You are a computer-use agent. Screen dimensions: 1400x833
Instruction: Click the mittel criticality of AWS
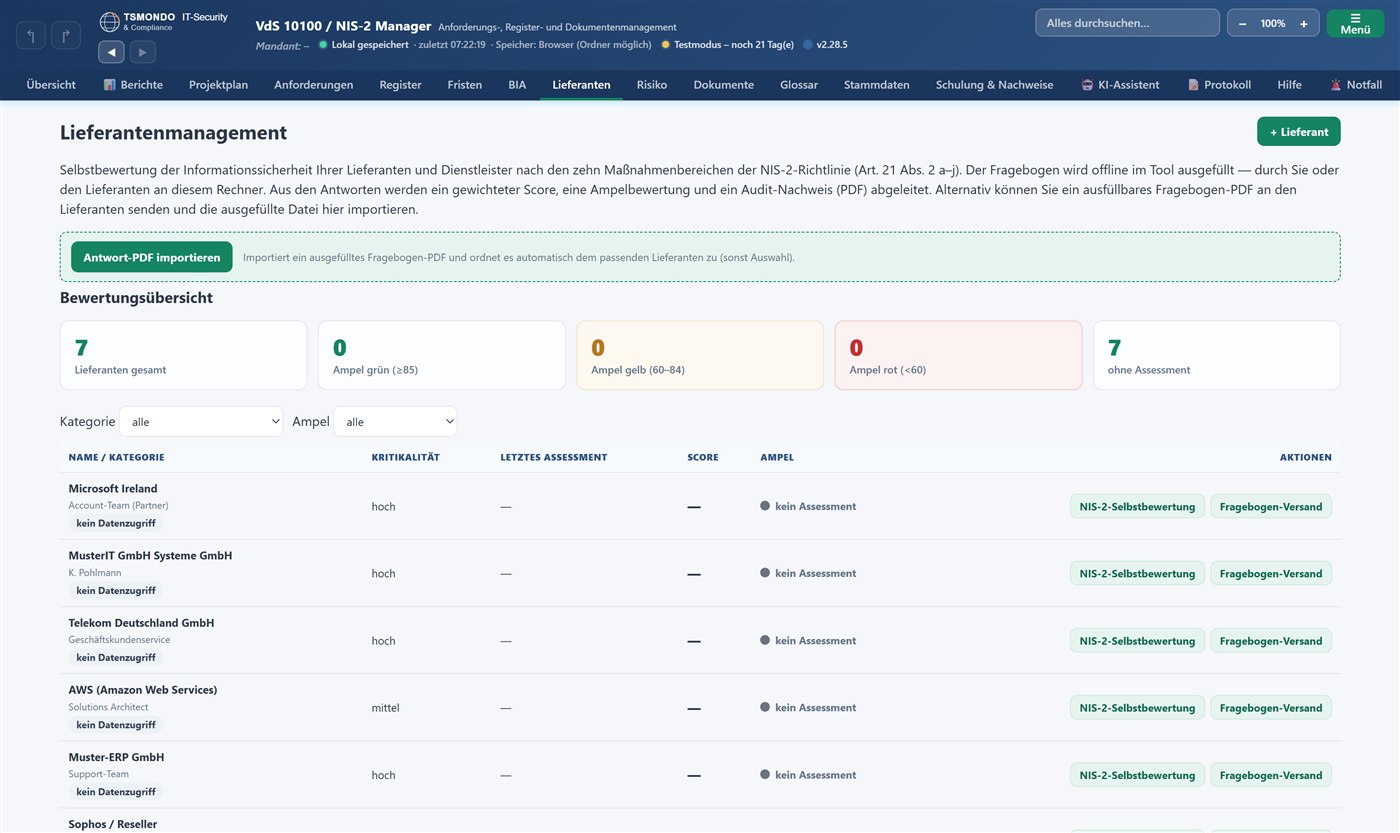[385, 708]
